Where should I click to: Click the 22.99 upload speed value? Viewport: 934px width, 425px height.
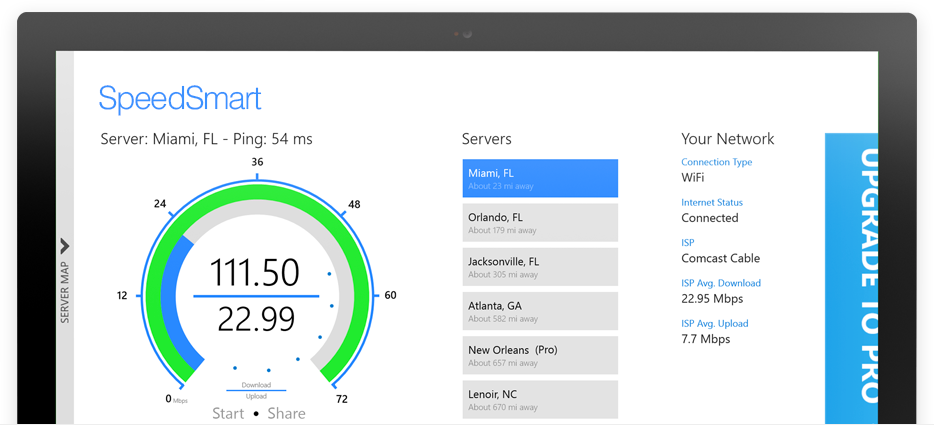click(256, 319)
